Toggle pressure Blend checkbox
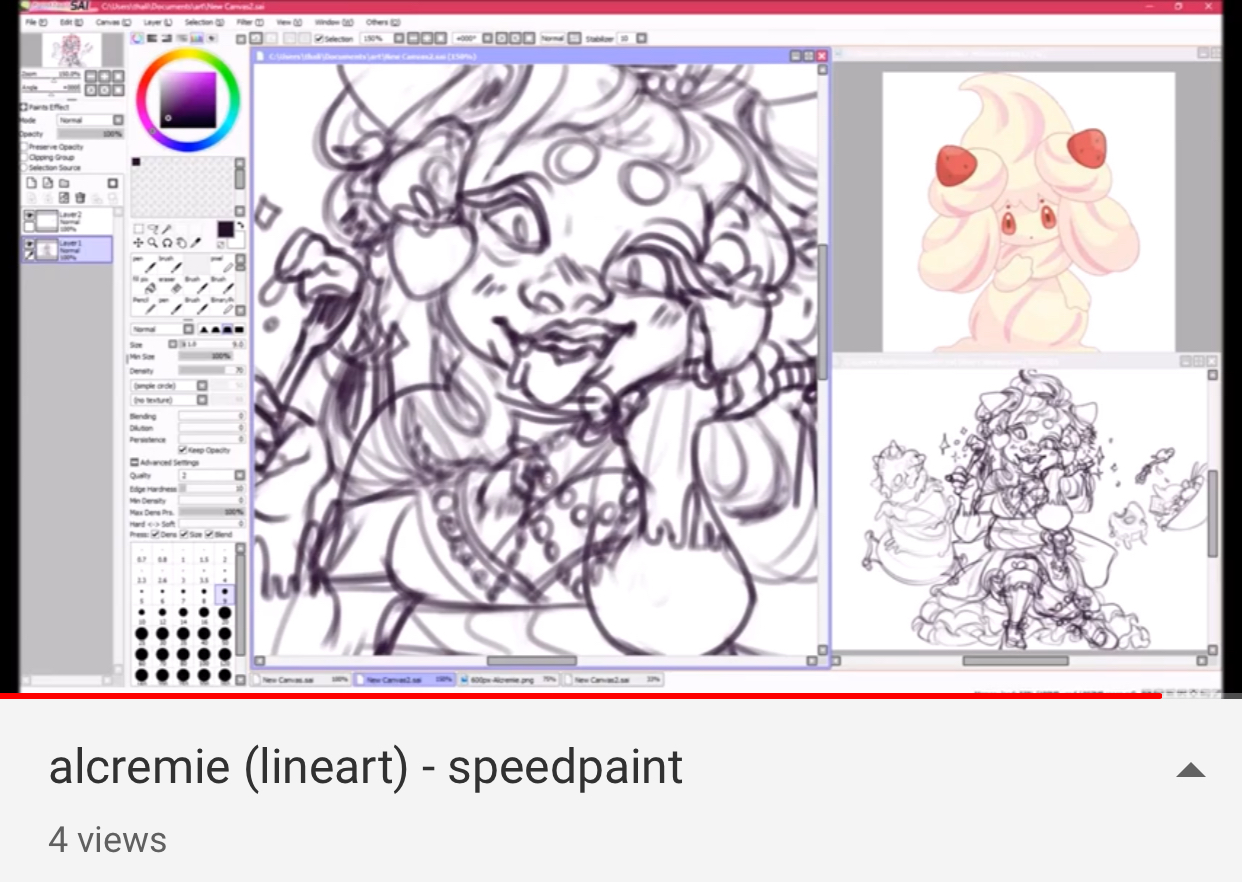1242x882 pixels. pos(209,534)
